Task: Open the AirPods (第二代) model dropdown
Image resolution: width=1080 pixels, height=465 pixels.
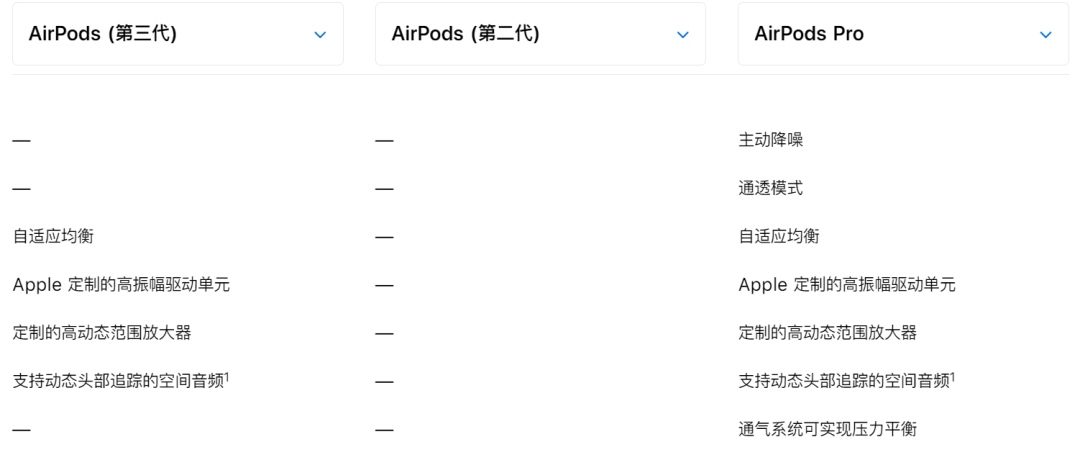Action: coord(540,34)
